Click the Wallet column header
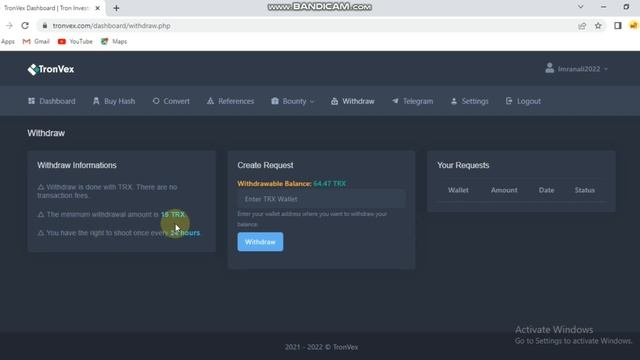 tap(458, 190)
